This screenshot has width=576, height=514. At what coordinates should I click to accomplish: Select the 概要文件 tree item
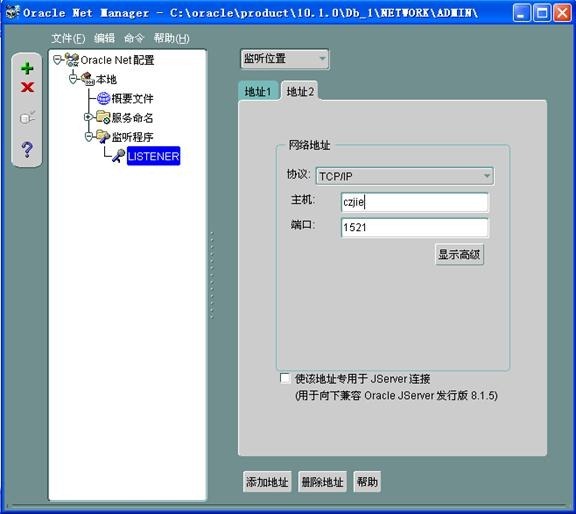point(133,98)
